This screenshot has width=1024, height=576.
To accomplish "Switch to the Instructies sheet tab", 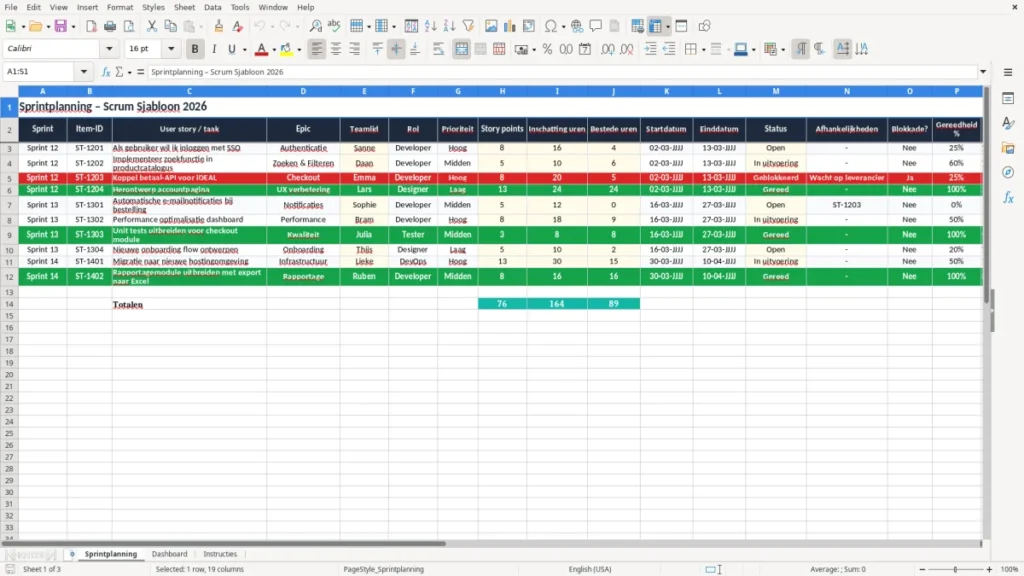I will point(220,554).
